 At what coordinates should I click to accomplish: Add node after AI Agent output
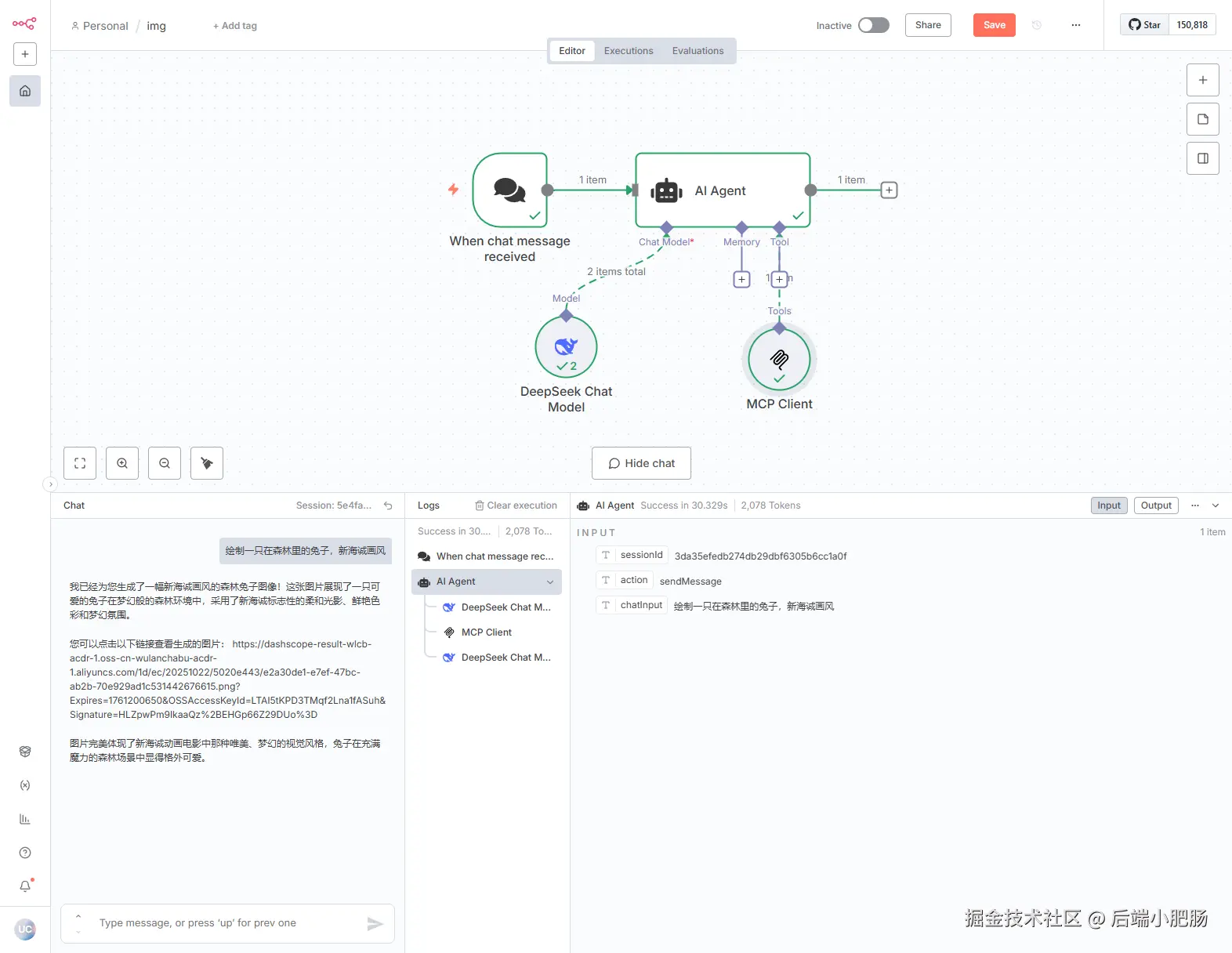[889, 190]
